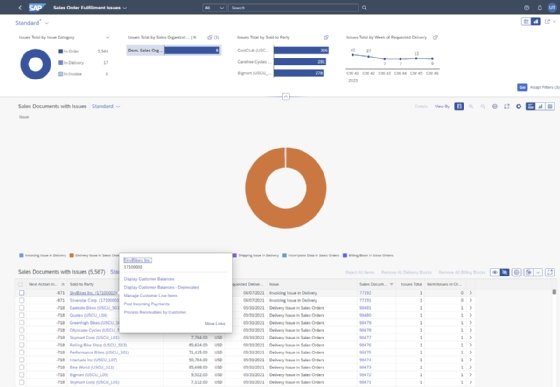The height and width of the screenshot is (387, 560).
Task: Open value help for Sales Organization filter
Action: click(x=210, y=37)
